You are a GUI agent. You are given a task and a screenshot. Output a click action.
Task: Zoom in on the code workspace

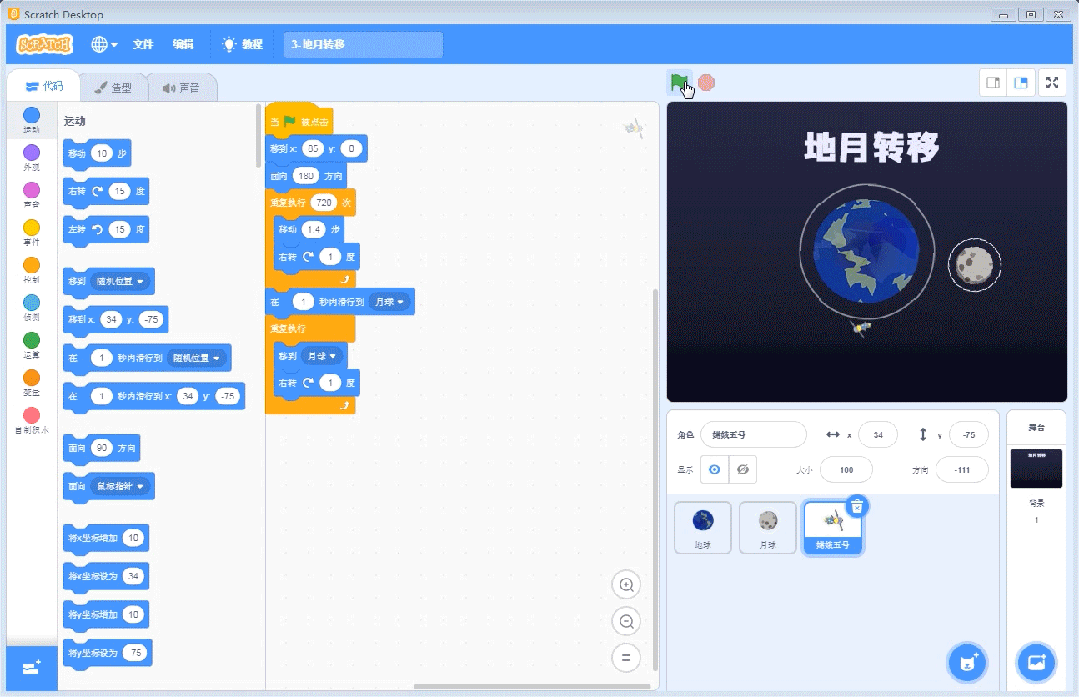pyautogui.click(x=626, y=584)
